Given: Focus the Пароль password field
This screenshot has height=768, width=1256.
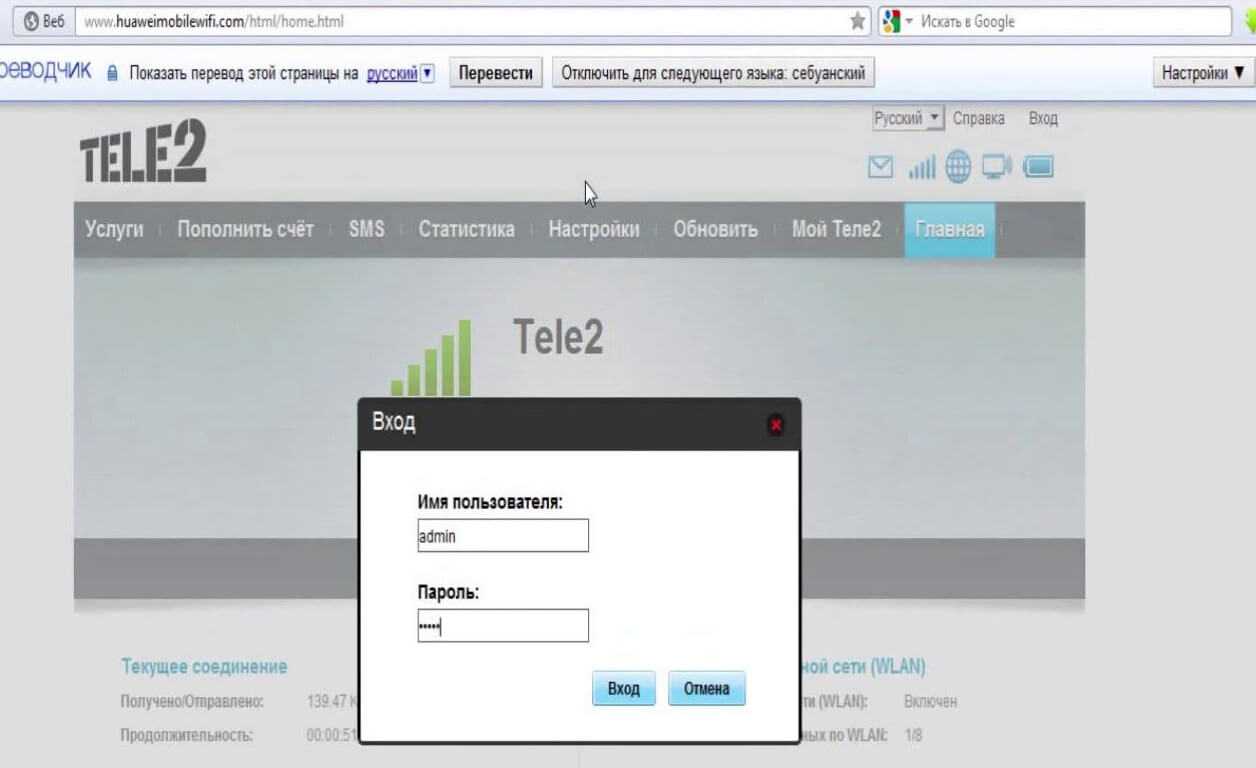Looking at the screenshot, I should (503, 626).
